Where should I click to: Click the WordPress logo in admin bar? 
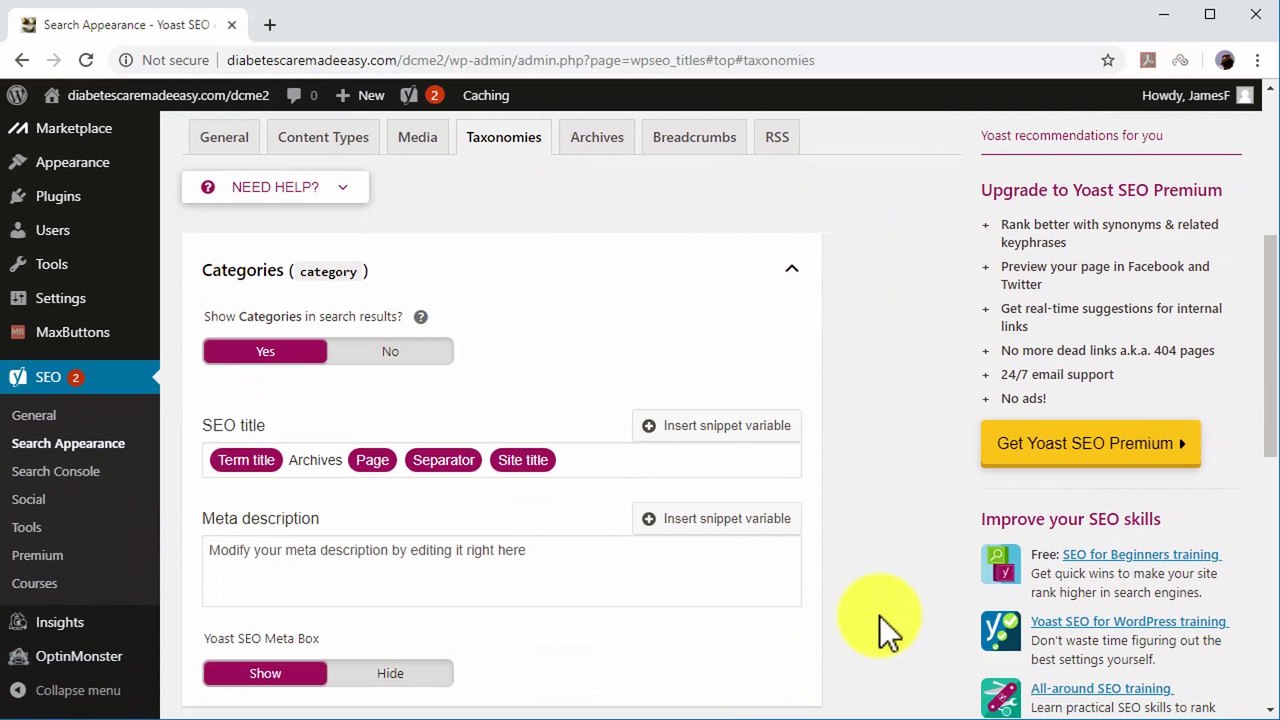point(17,95)
